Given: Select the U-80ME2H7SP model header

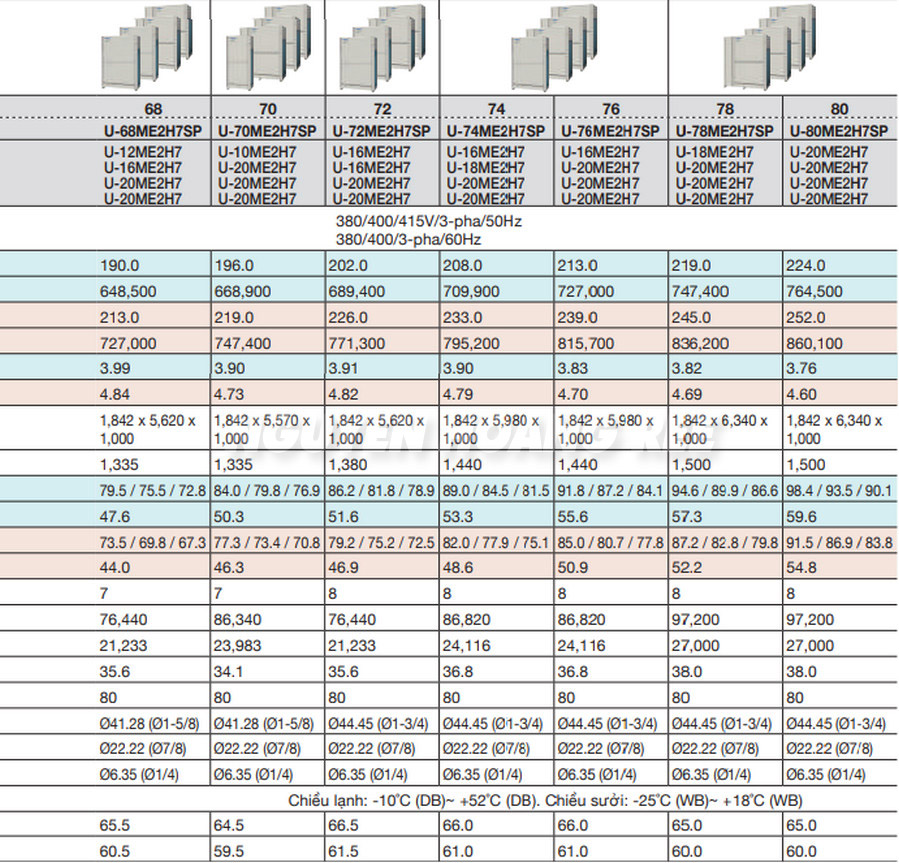Looking at the screenshot, I should coord(839,131).
